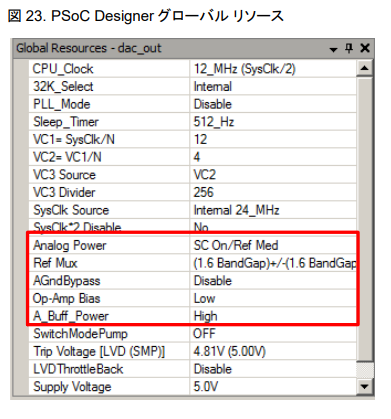Viewport: 391px width, 419px height.
Task: Click the 5.0V supply voltage value
Action: pyautogui.click(x=206, y=387)
